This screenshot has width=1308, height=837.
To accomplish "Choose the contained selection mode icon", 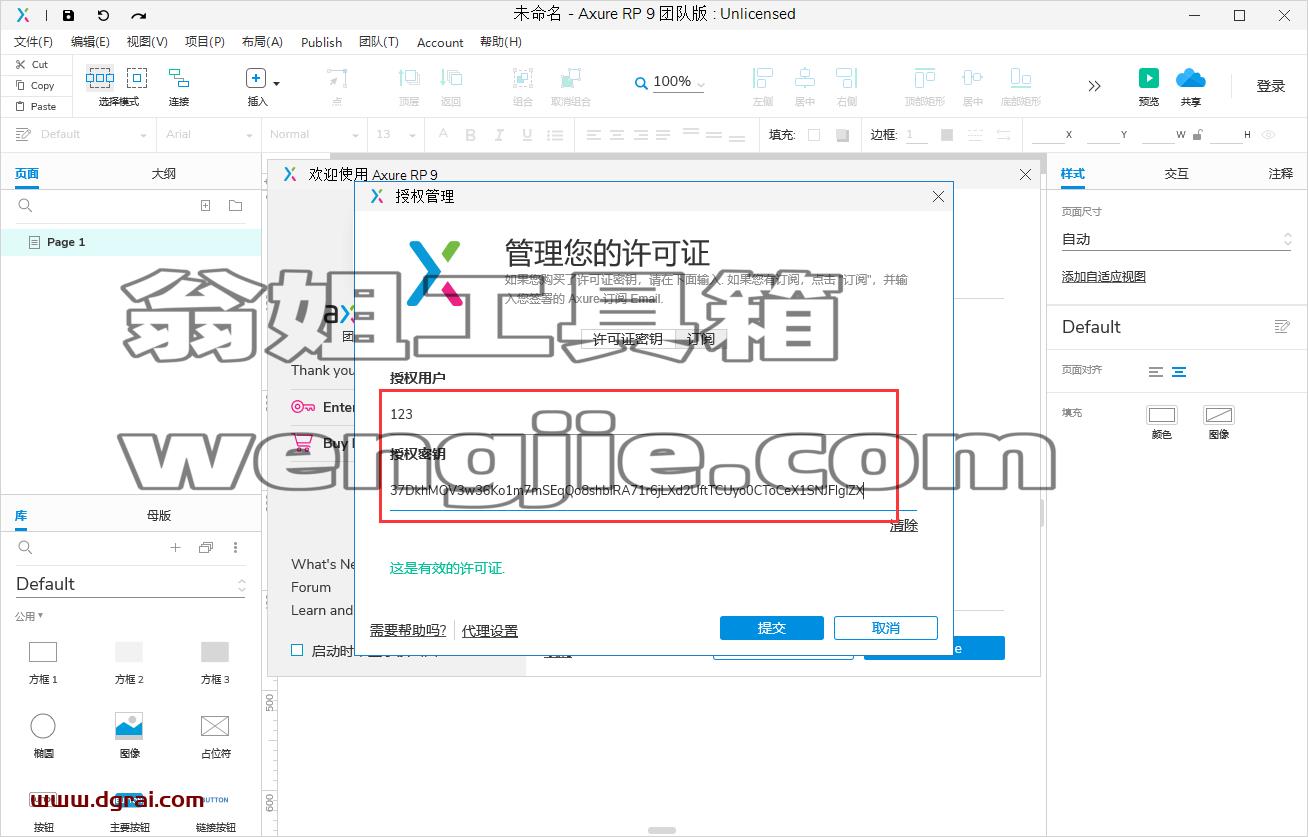I will pos(137,78).
